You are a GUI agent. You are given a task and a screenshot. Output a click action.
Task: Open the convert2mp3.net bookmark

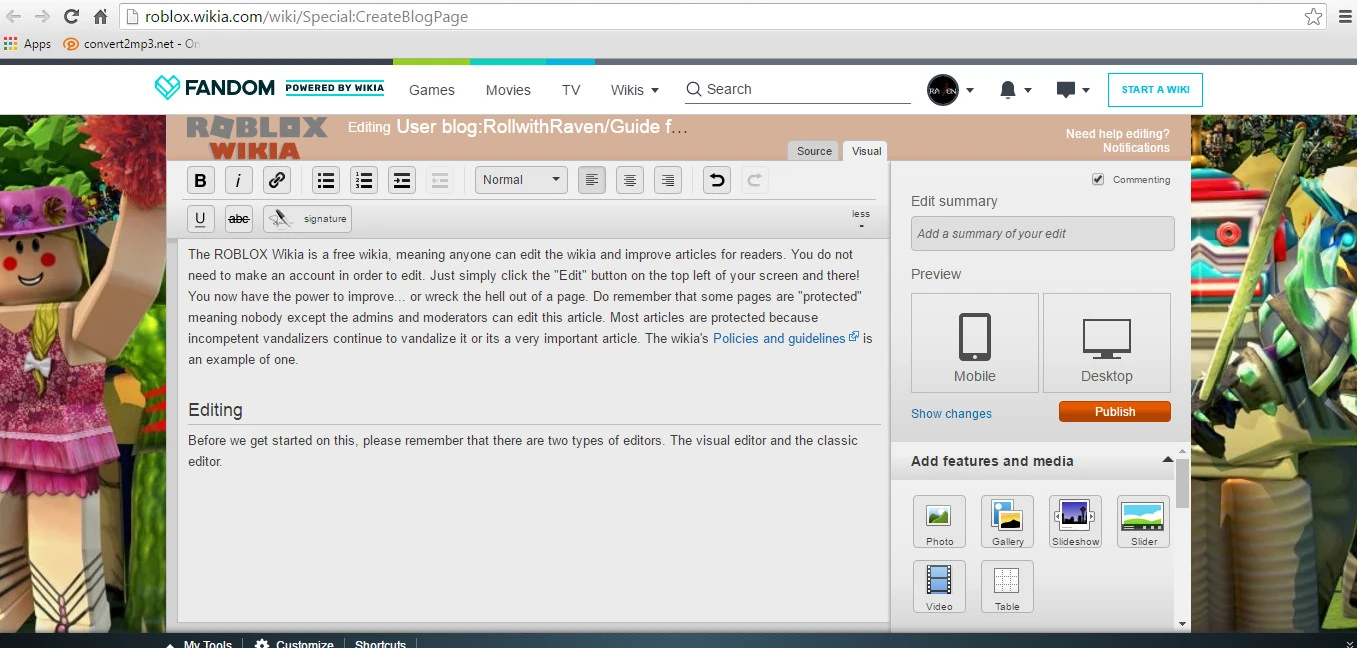(x=131, y=44)
